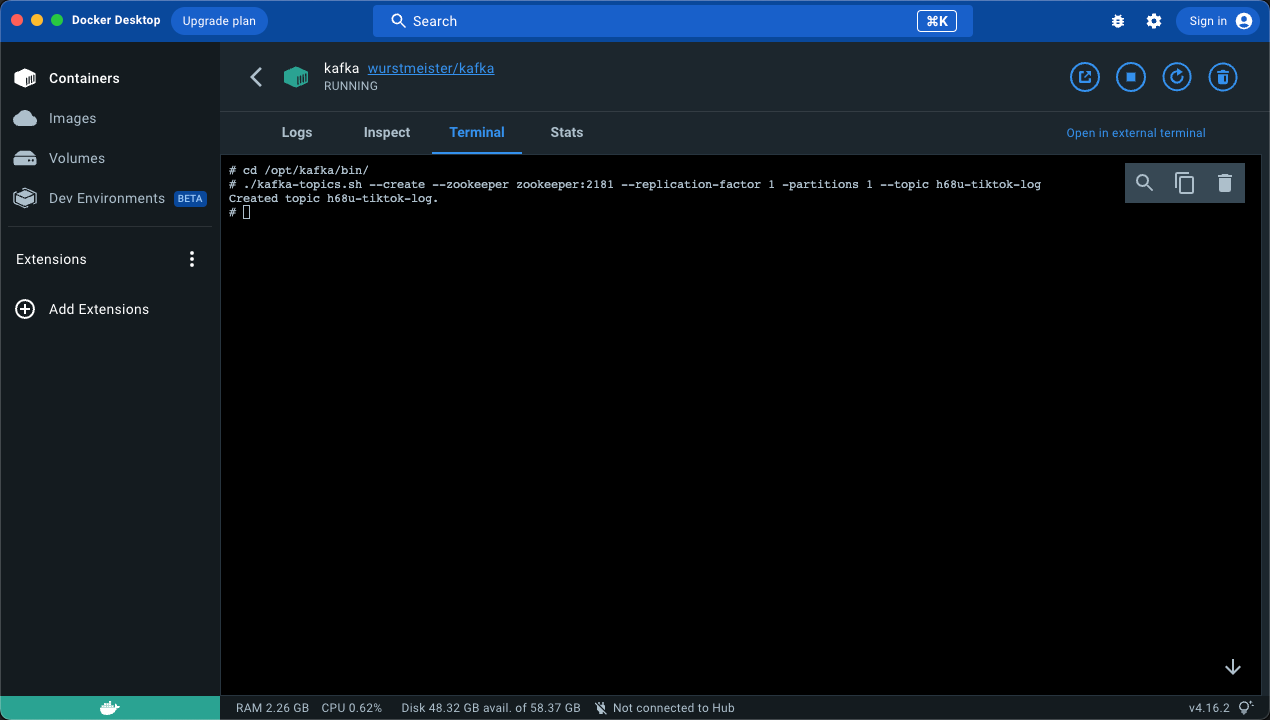1270x720 pixels.
Task: Open kafka container in browser icon
Action: (1085, 77)
